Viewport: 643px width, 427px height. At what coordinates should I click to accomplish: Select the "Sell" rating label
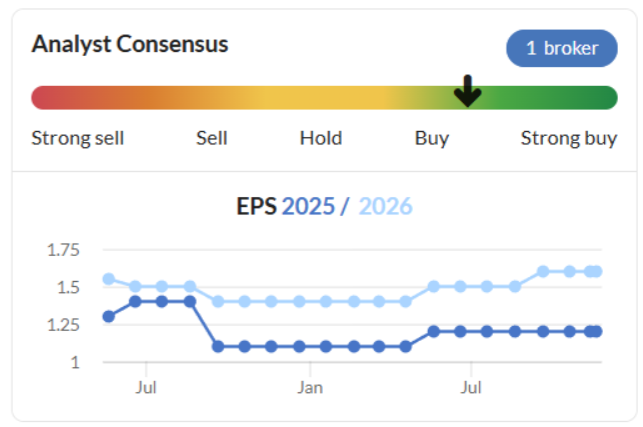[x=212, y=138]
